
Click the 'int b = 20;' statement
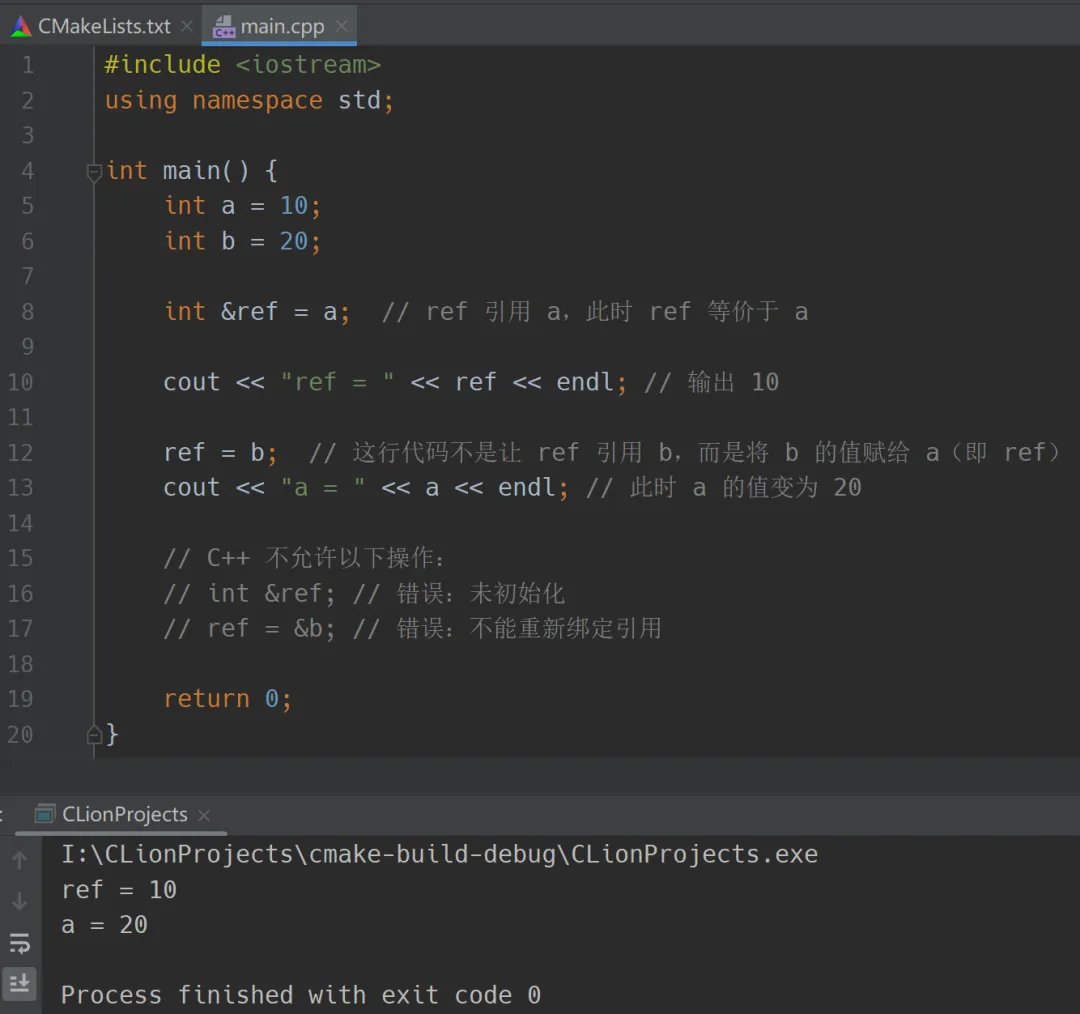pyautogui.click(x=242, y=241)
